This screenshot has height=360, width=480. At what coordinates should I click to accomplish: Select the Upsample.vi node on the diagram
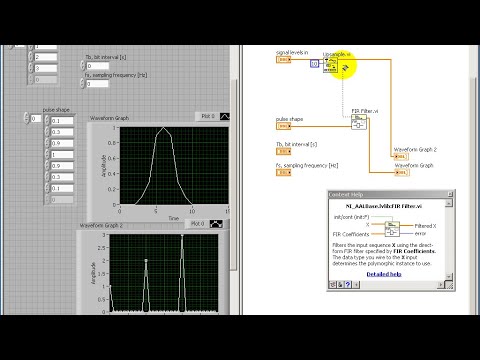[x=330, y=65]
